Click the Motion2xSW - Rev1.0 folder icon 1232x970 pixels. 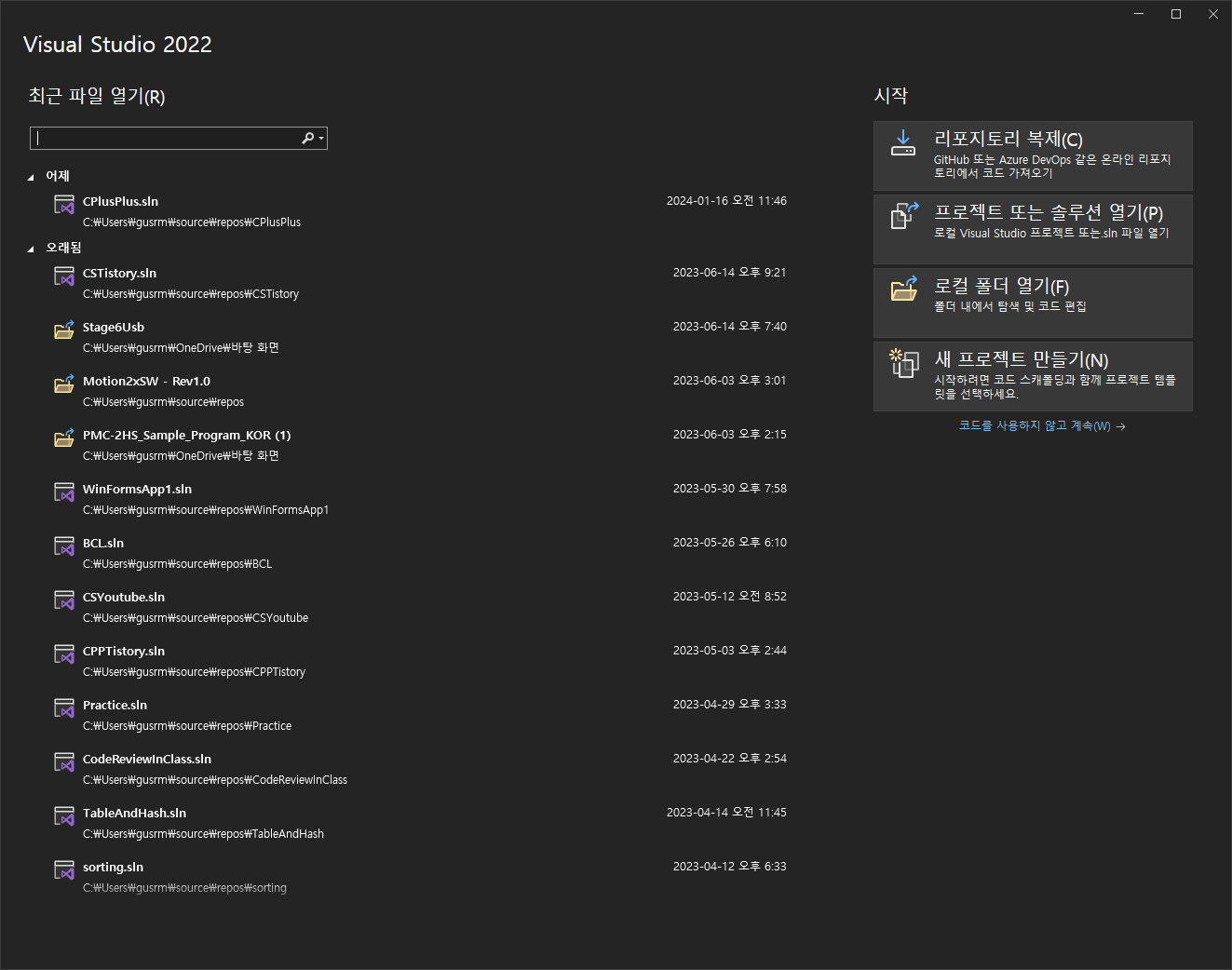(64, 384)
